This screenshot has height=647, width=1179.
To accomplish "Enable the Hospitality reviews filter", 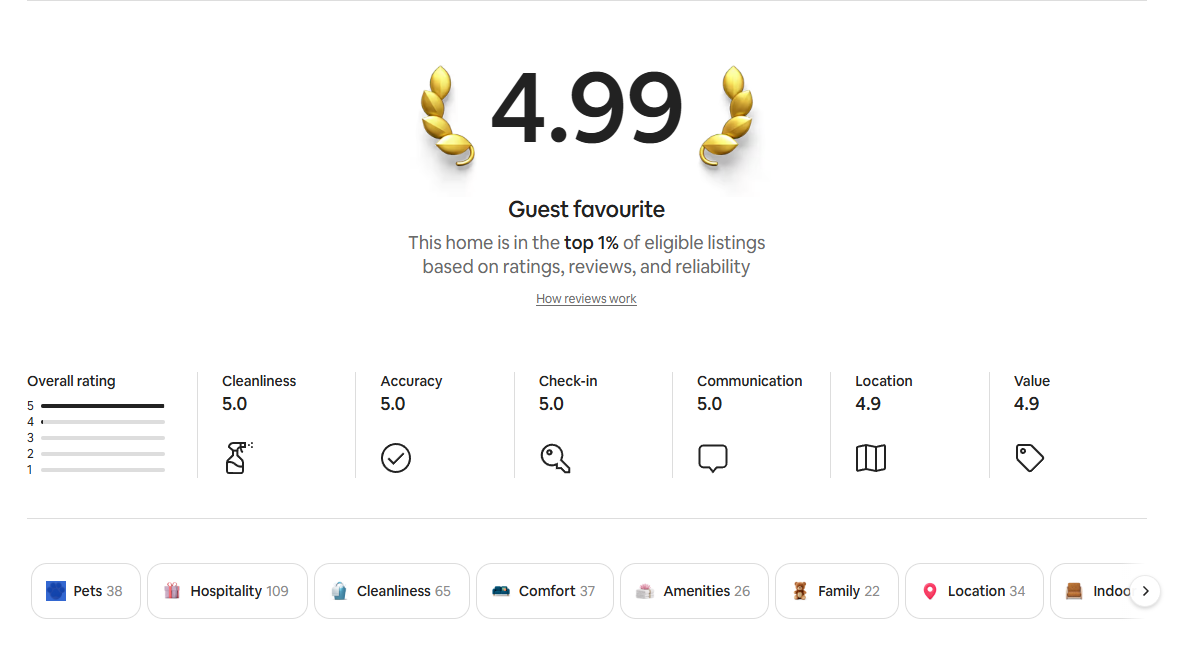I will [227, 590].
